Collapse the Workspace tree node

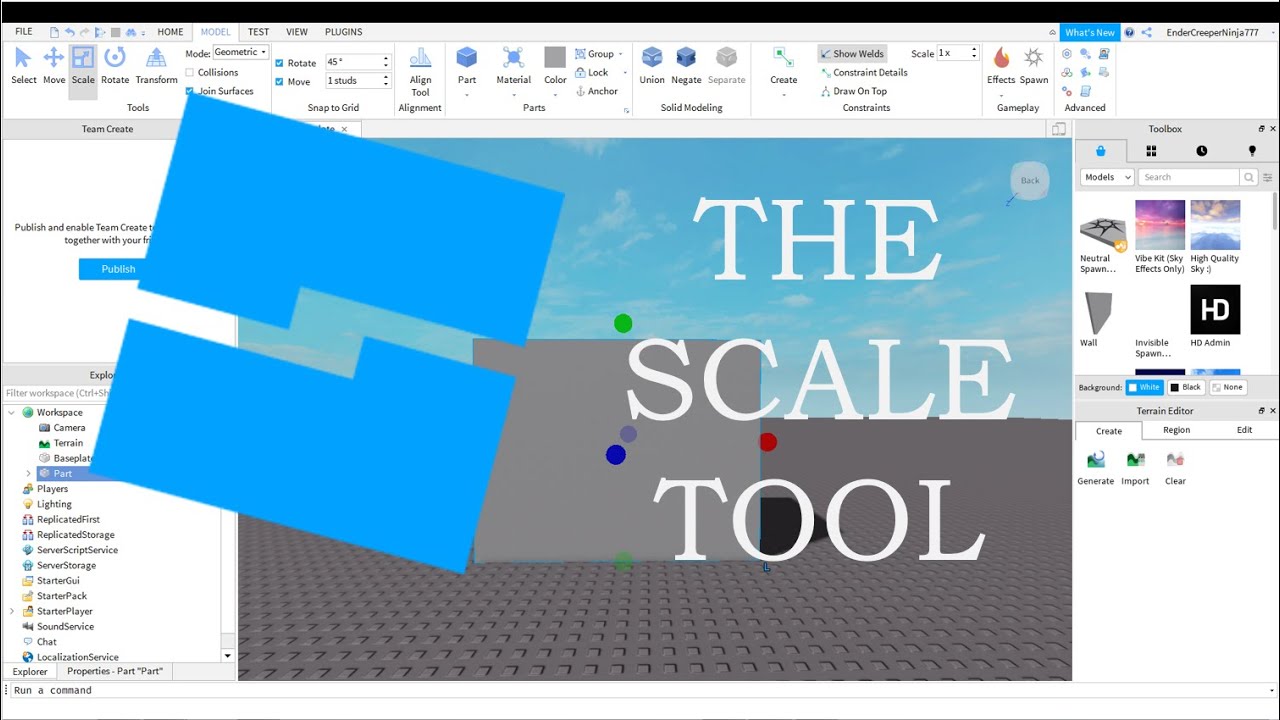pos(12,412)
